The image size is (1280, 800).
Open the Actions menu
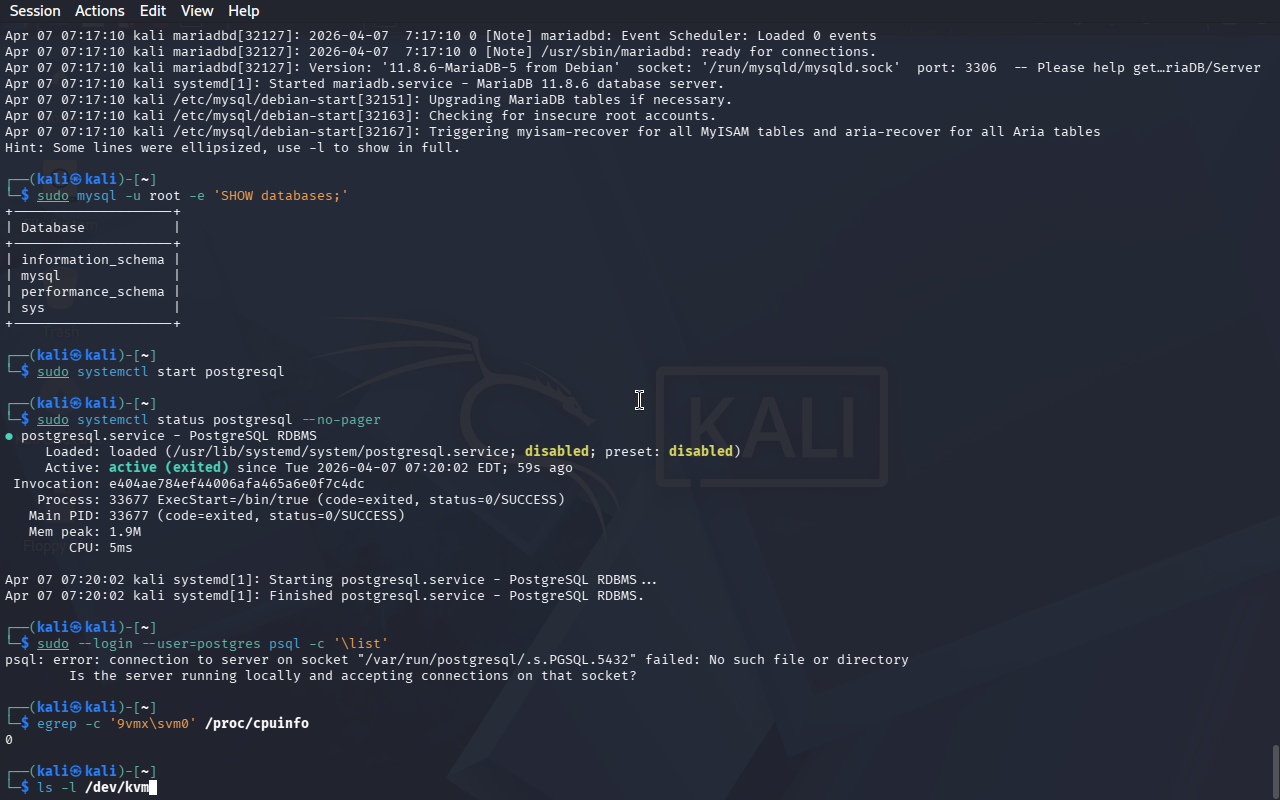point(100,11)
